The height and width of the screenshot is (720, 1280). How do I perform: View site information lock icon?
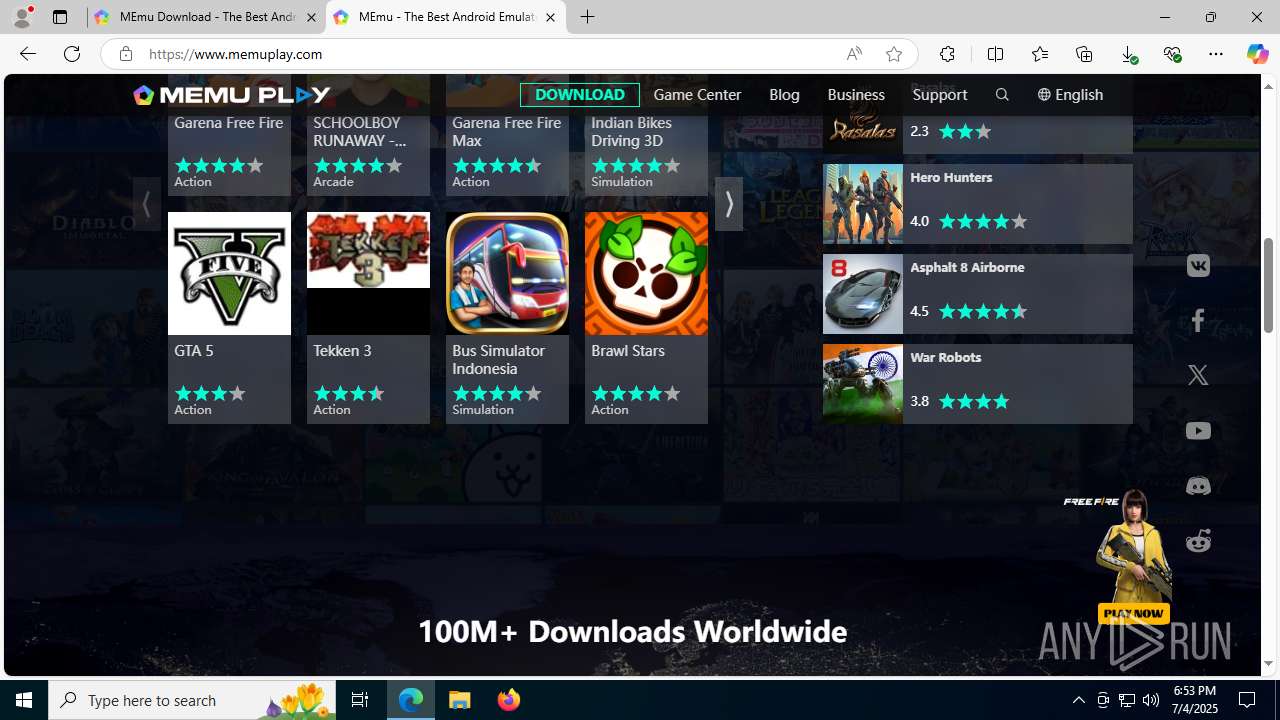125,54
